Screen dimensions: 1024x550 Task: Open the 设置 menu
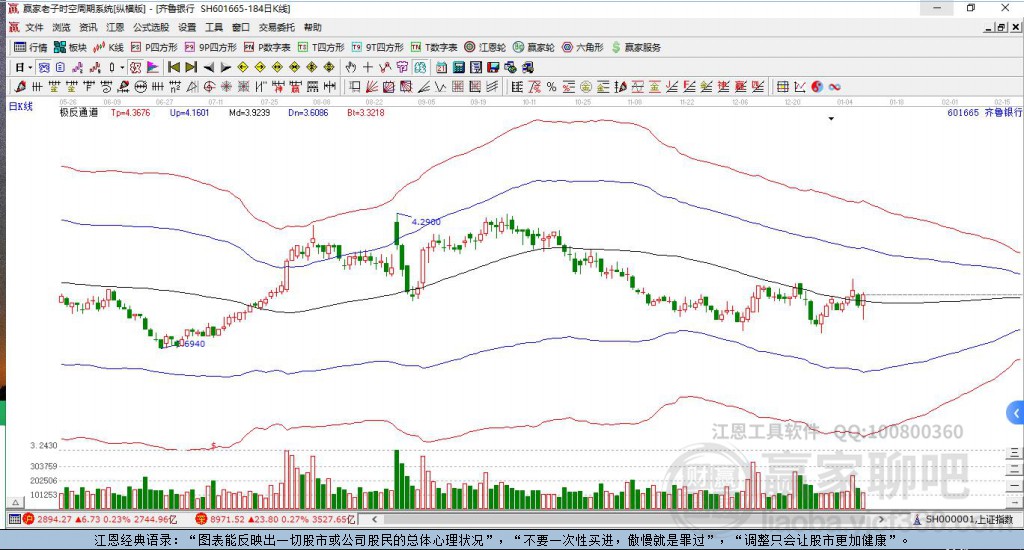click(x=187, y=27)
